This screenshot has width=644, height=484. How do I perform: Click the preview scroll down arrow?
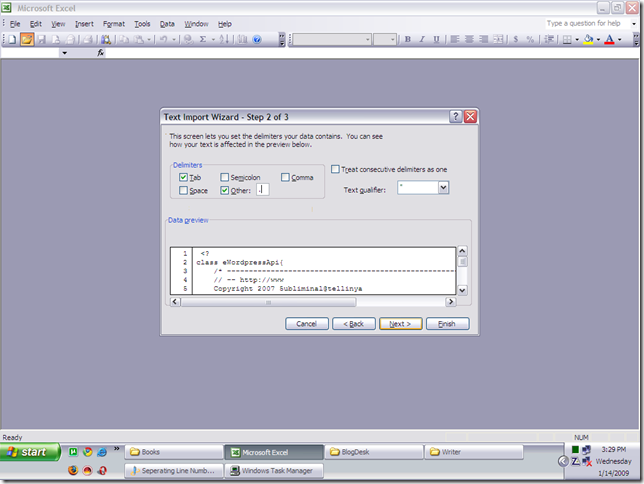pyautogui.click(x=462, y=290)
